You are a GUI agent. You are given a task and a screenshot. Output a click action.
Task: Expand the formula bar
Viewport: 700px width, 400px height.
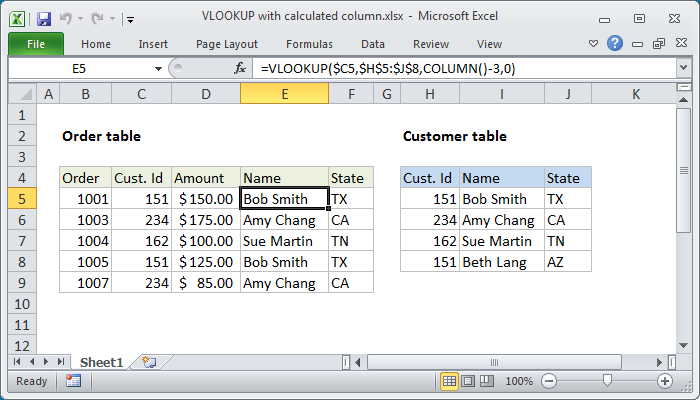682,68
